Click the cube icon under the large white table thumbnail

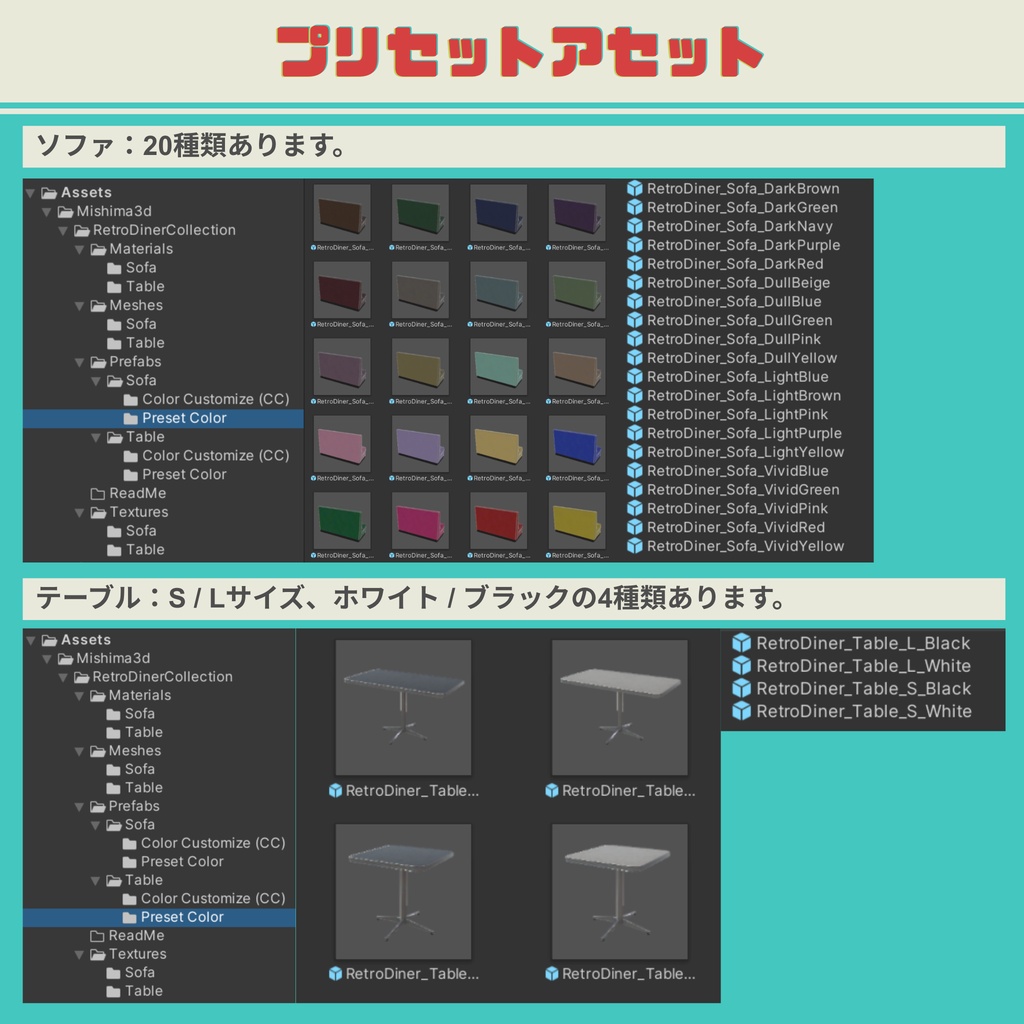click(x=552, y=791)
